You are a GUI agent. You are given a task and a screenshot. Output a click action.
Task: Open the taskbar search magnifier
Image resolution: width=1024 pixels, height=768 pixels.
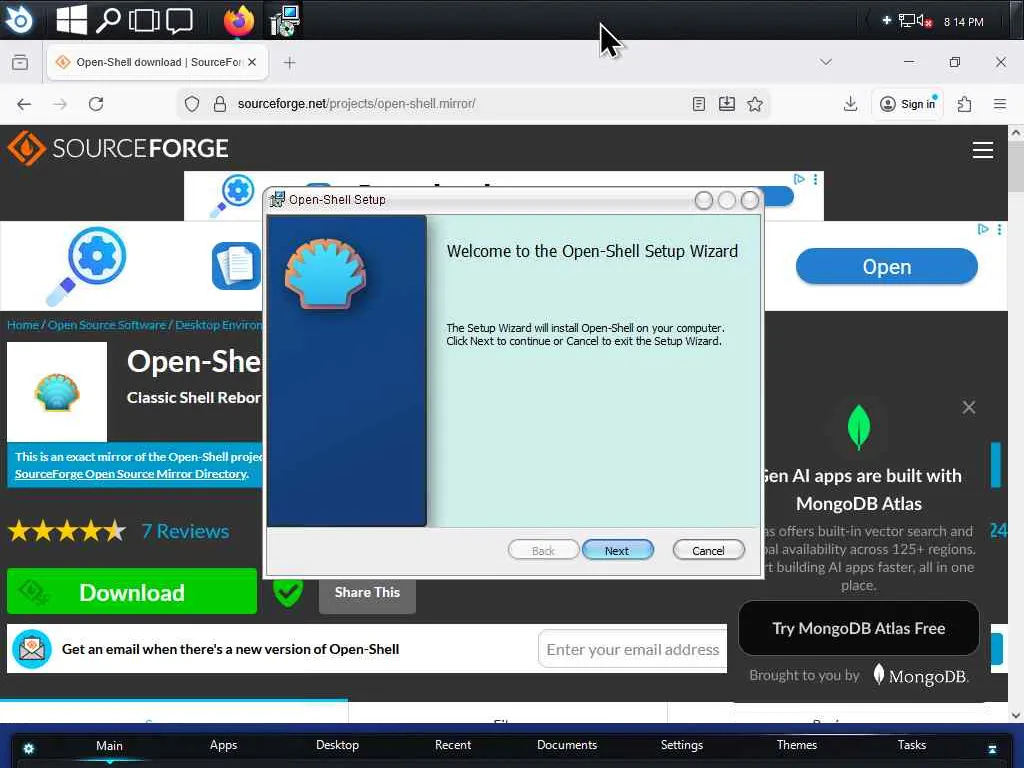pos(108,20)
